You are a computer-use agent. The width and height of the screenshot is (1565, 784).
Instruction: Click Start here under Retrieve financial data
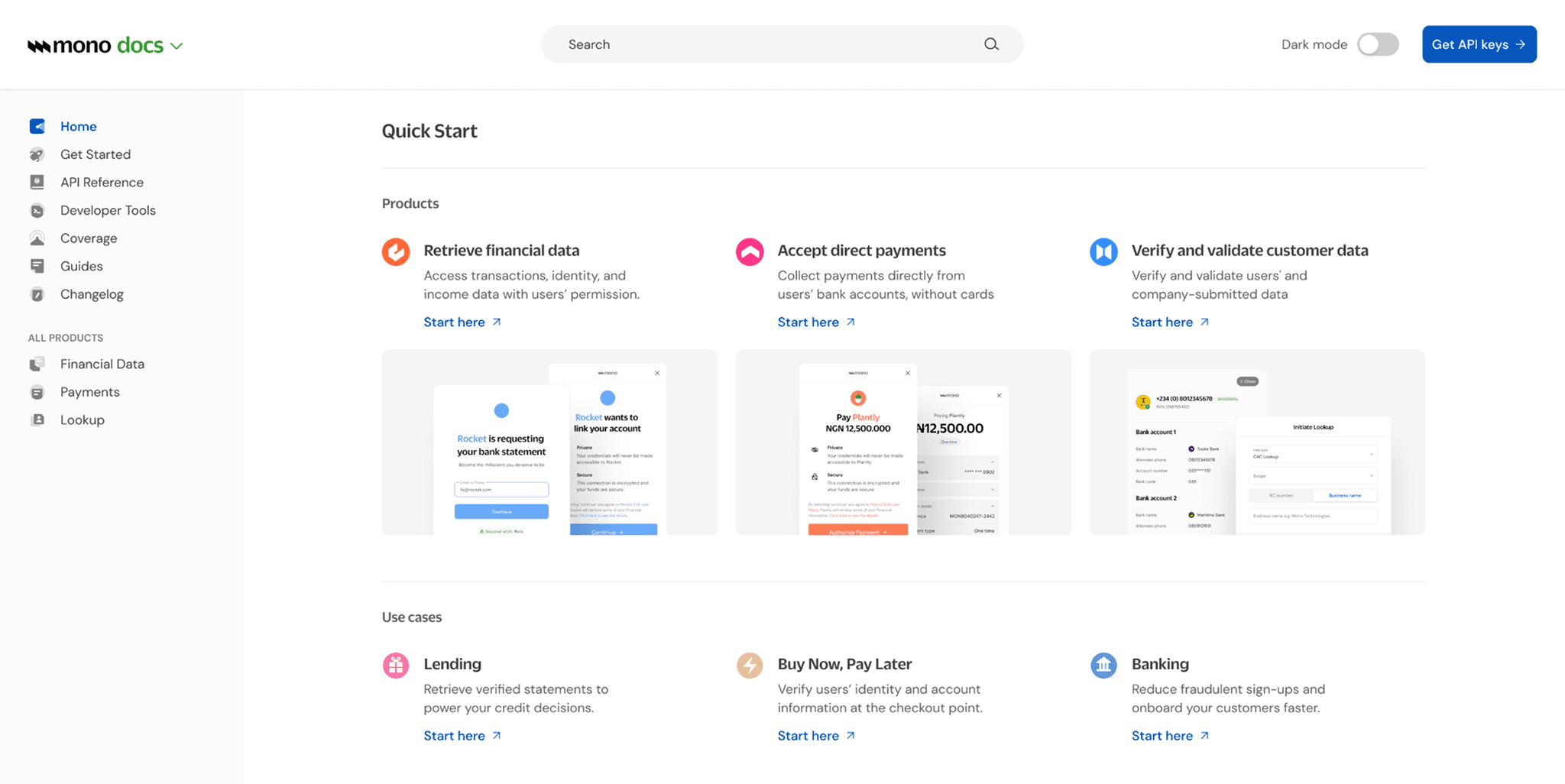(455, 322)
